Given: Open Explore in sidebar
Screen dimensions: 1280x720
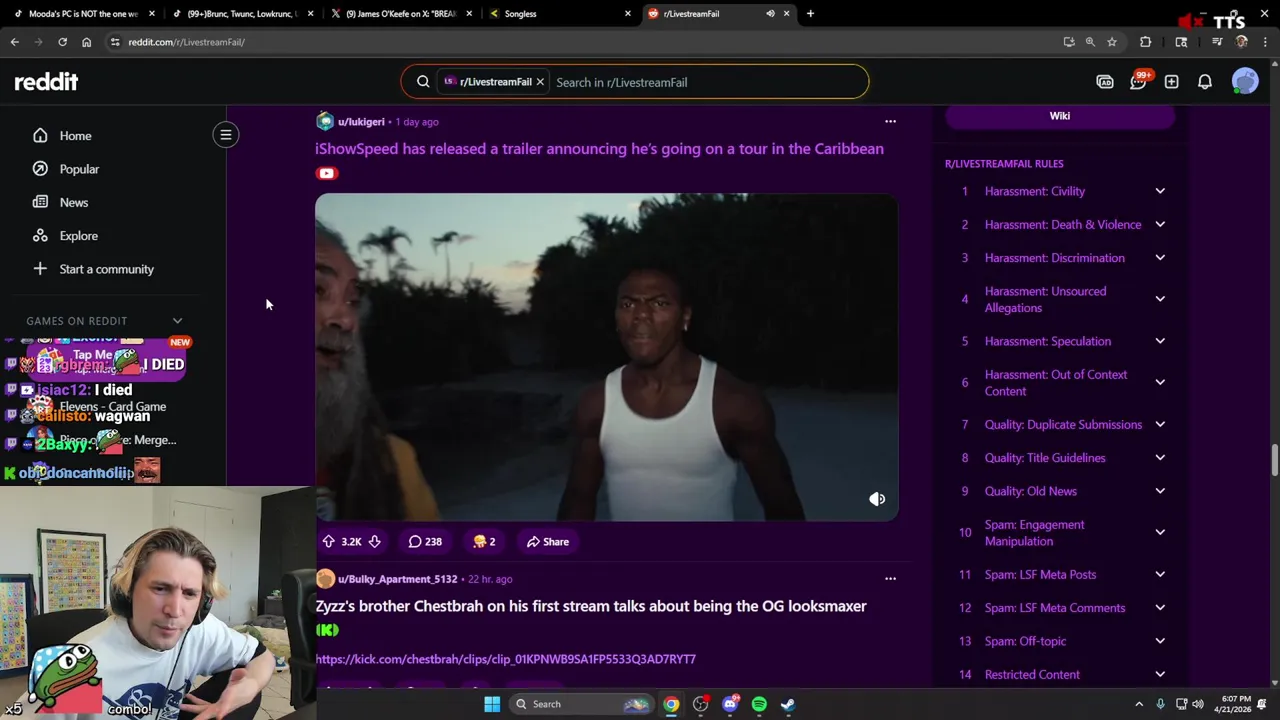Looking at the screenshot, I should 78,236.
